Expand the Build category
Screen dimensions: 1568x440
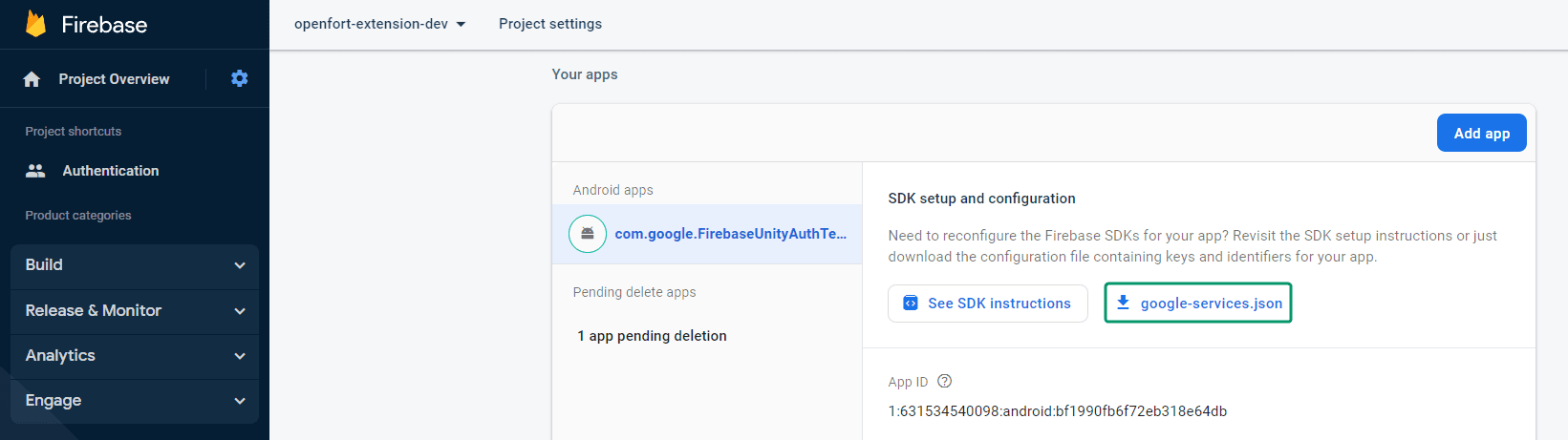134,265
